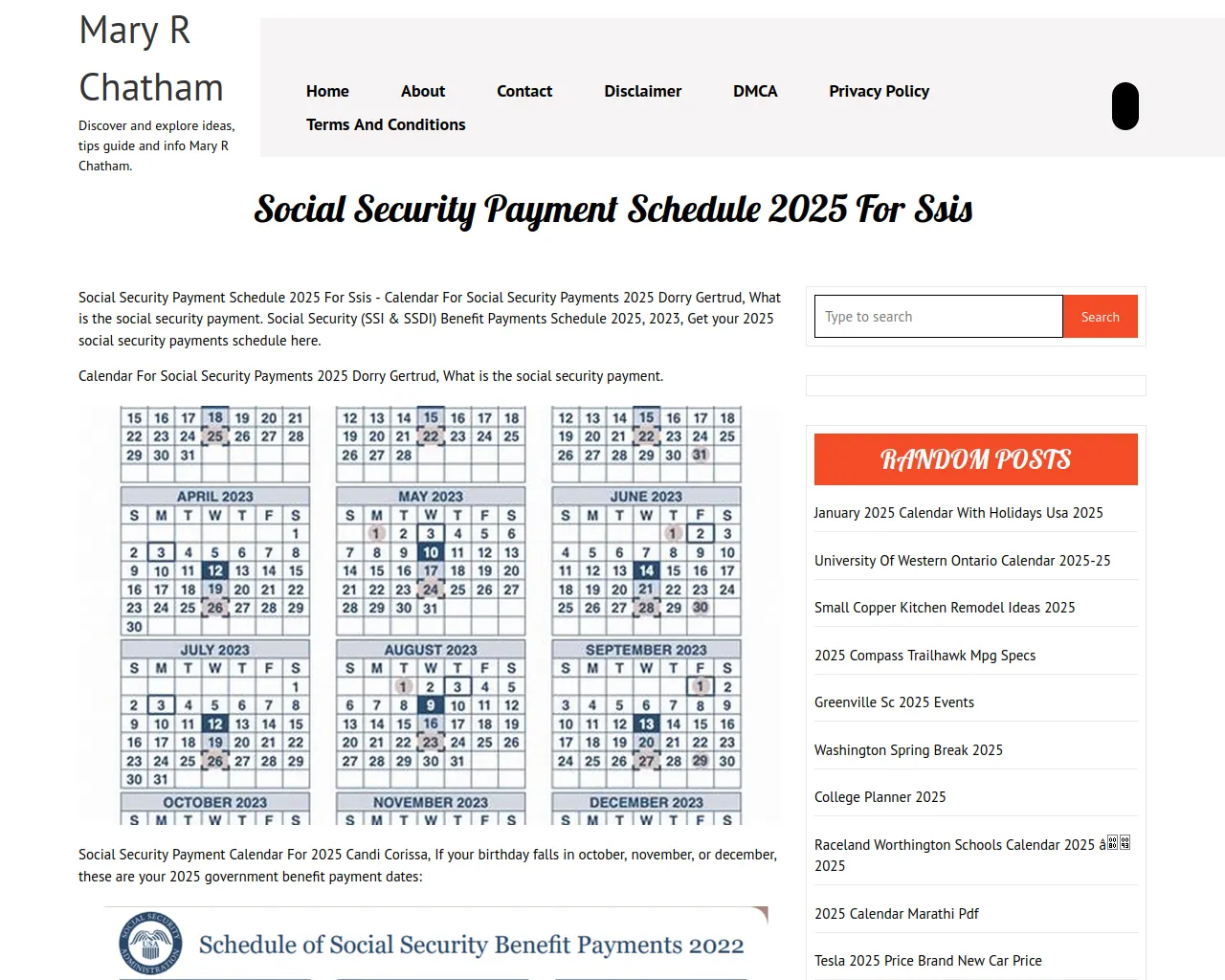Open 2025 Compass Trailhawk Mpg Specs post
This screenshot has height=980, width=1225.
(x=924, y=656)
